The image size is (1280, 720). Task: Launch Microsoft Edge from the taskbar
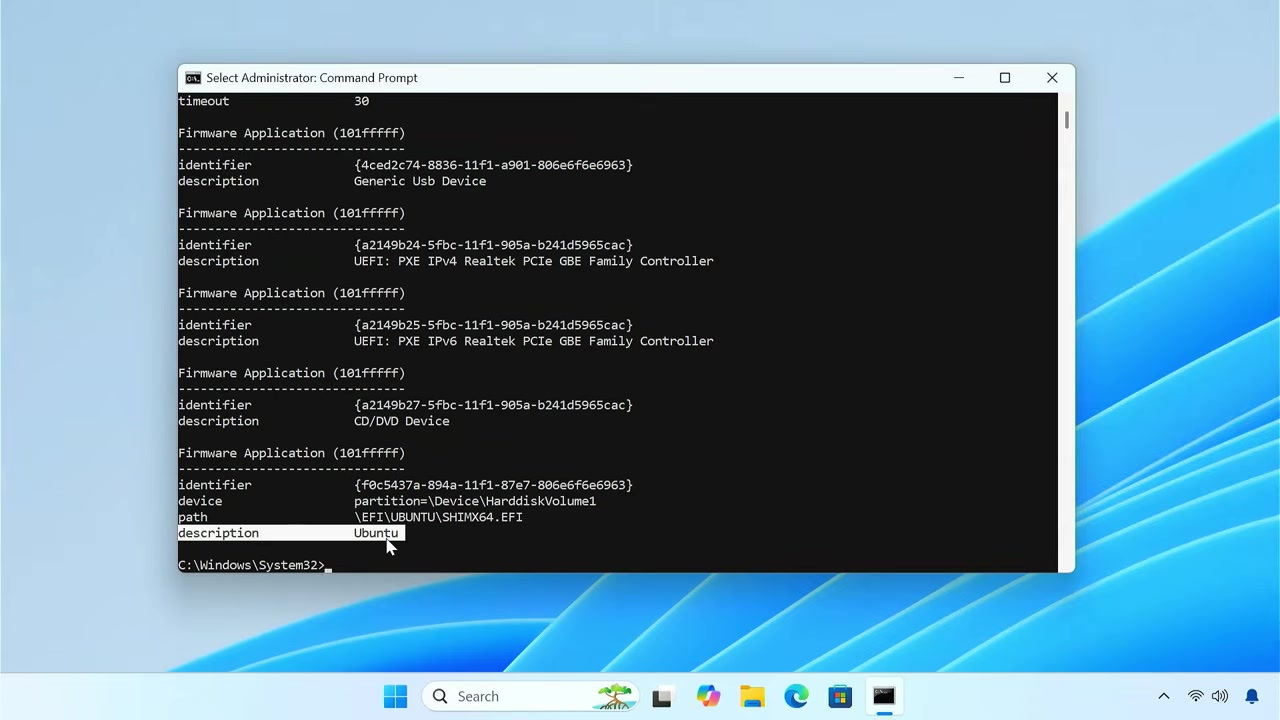(796, 696)
